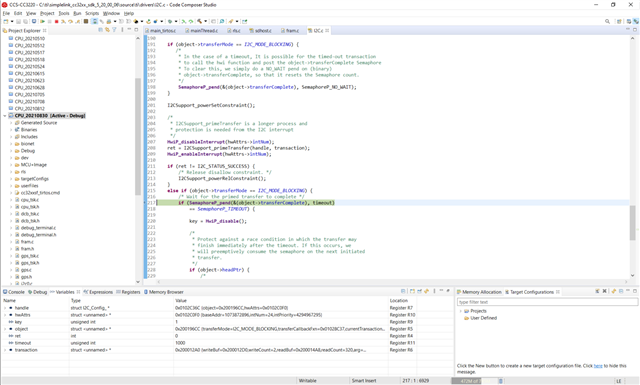640x385 pixels.
Task: Click the green Resume debug button
Action: pos(42,21)
